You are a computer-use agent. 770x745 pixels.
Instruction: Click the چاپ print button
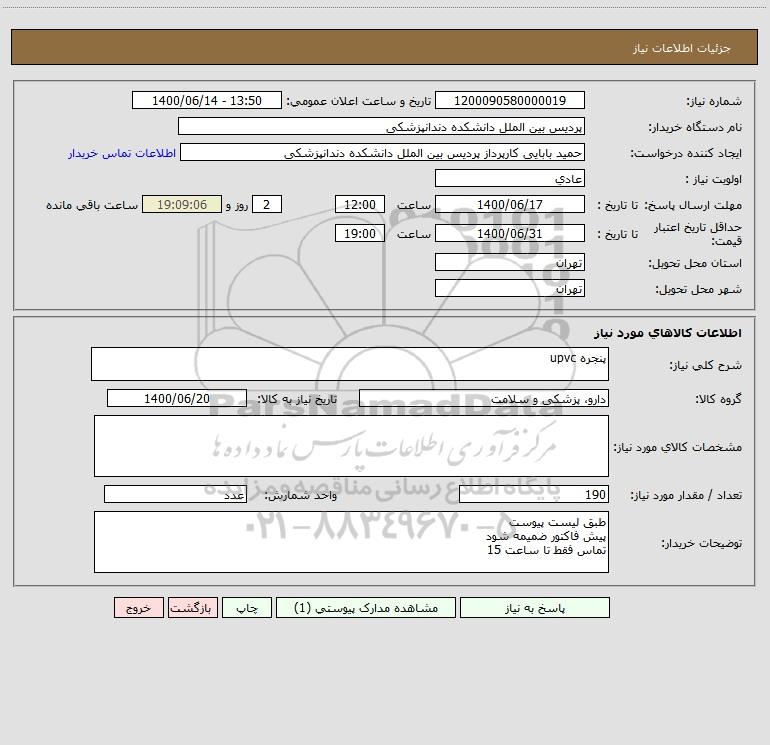tap(247, 608)
